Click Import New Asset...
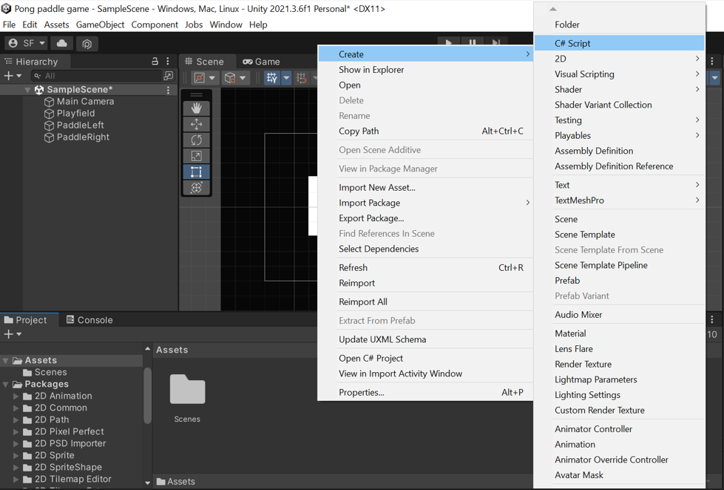724x490 pixels. [425, 188]
